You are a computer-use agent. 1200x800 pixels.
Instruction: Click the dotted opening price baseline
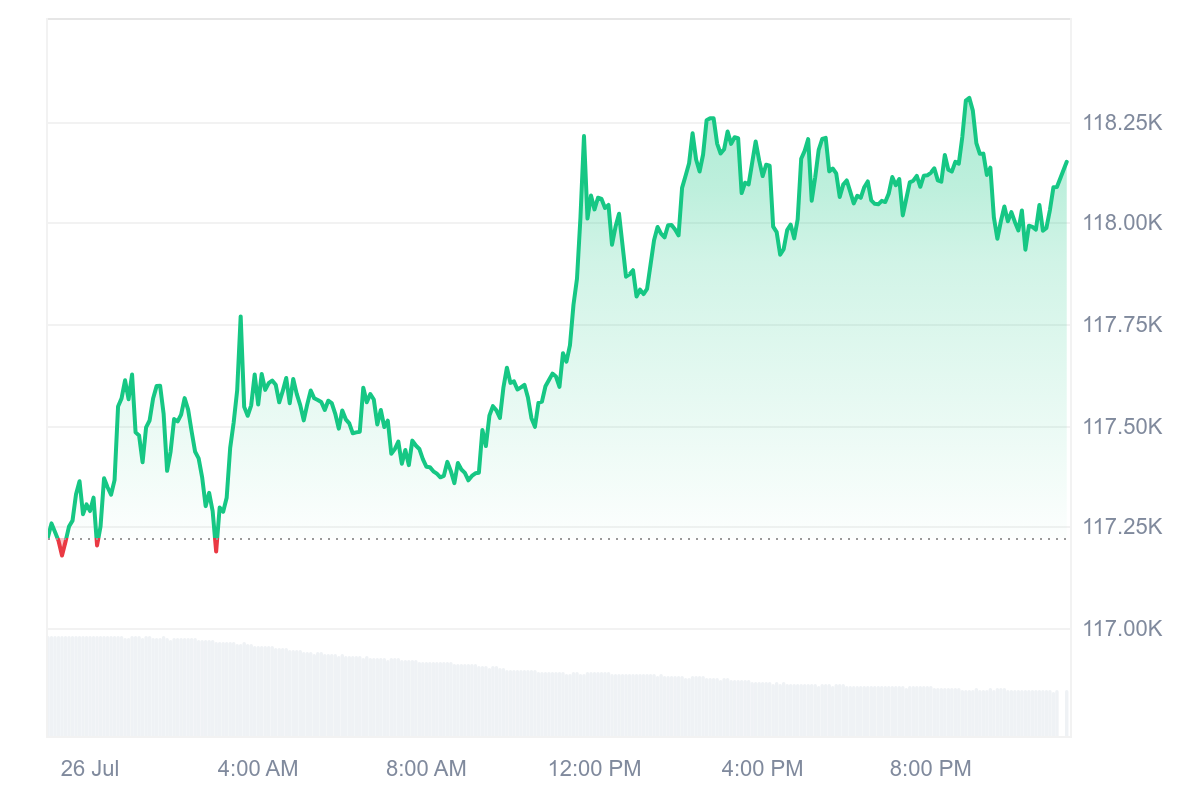click(600, 539)
